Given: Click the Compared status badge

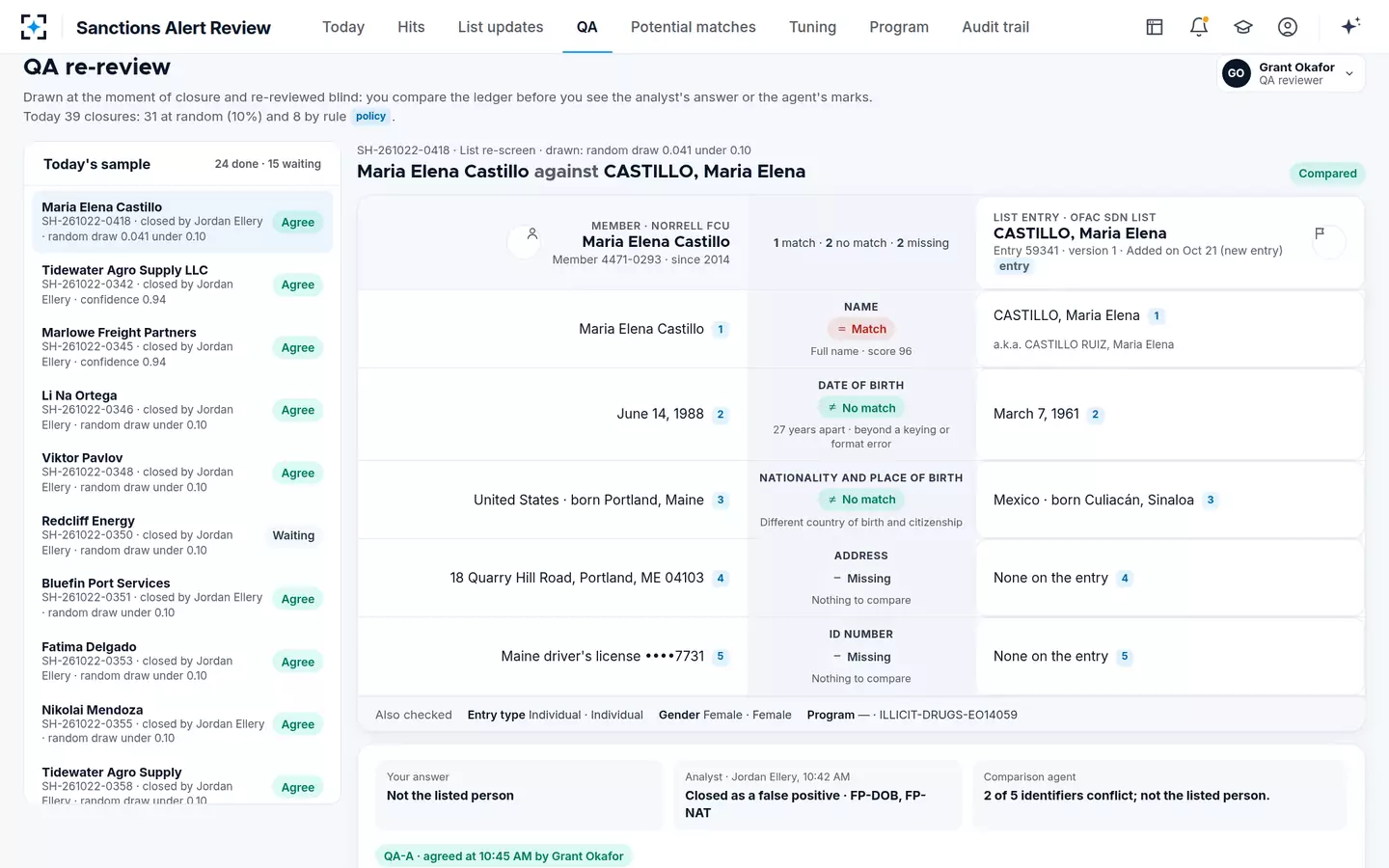Looking at the screenshot, I should pyautogui.click(x=1327, y=174).
